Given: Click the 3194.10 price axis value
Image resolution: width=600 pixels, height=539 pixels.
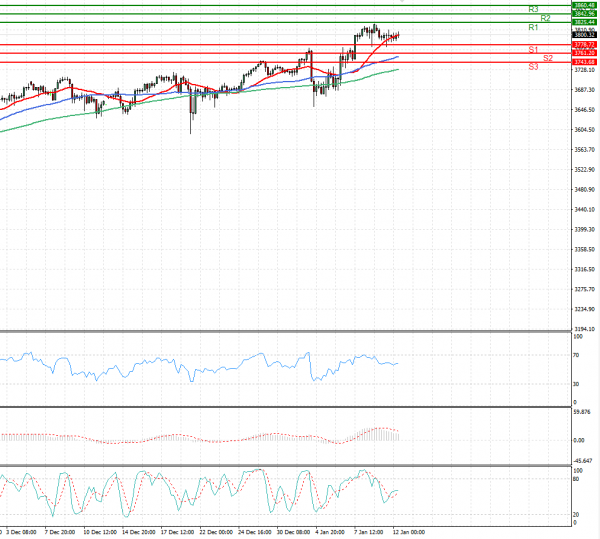Looking at the screenshot, I should pos(585,329).
